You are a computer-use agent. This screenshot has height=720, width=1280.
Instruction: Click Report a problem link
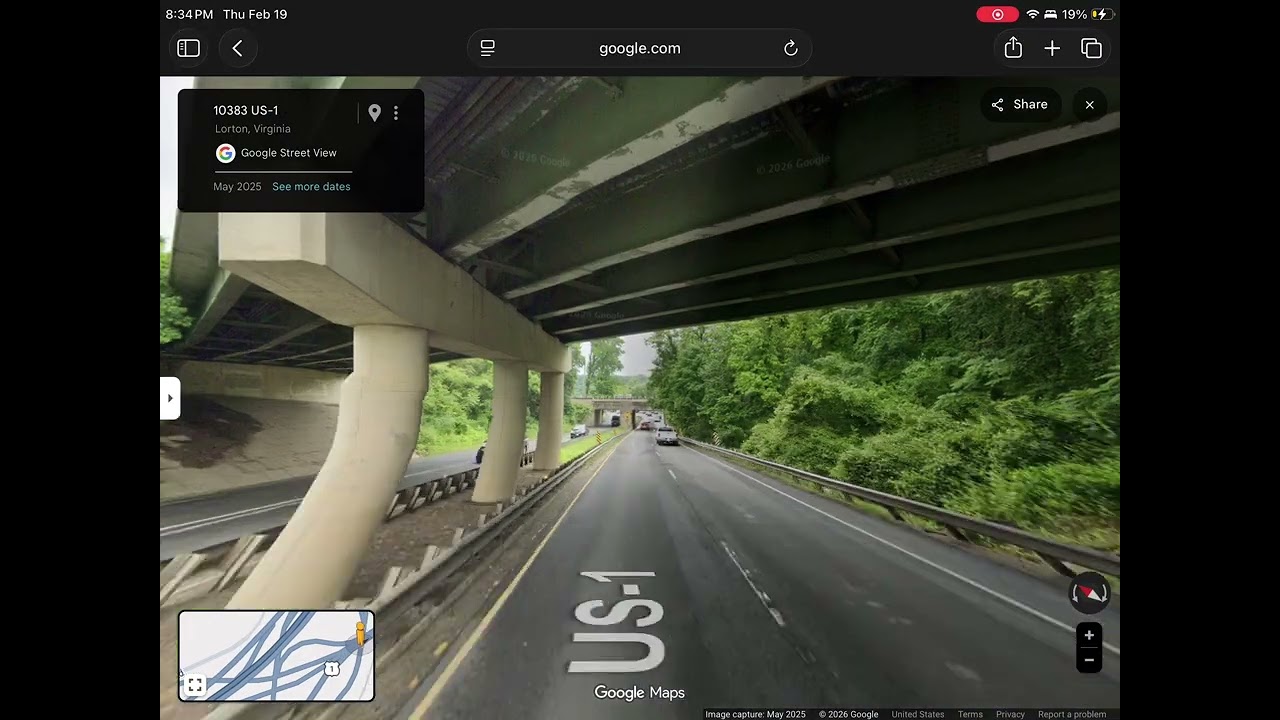[1072, 714]
